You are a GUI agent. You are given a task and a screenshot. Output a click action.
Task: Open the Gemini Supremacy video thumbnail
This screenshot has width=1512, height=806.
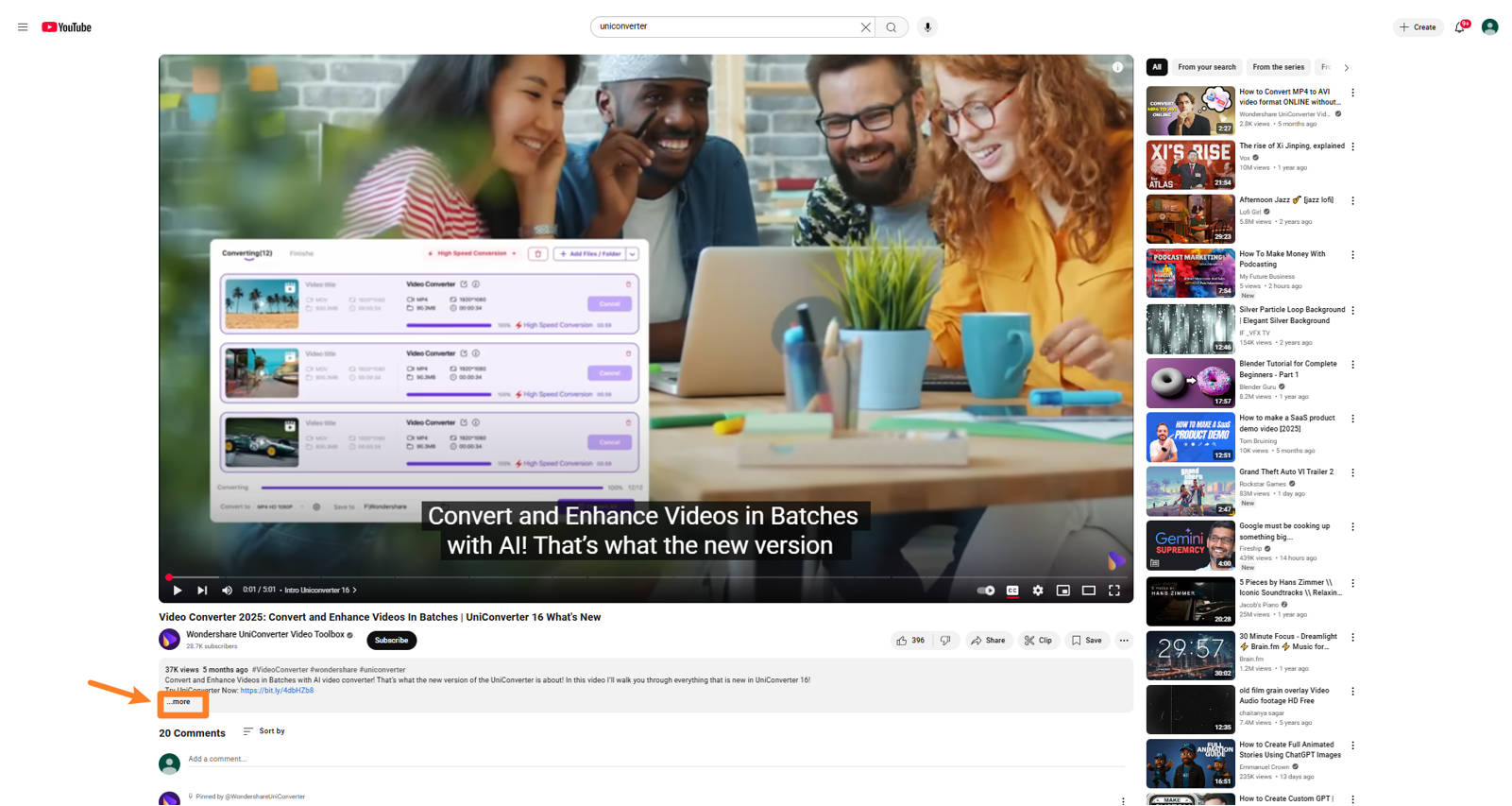[x=1190, y=545]
